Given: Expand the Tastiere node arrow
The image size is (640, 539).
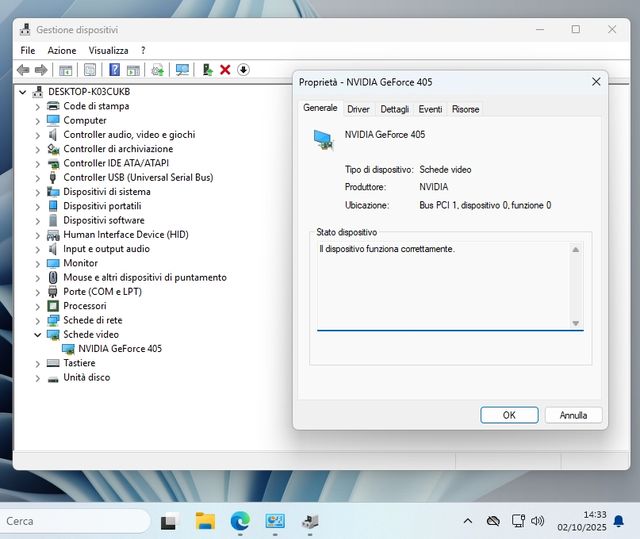Looking at the screenshot, I should [x=38, y=364].
